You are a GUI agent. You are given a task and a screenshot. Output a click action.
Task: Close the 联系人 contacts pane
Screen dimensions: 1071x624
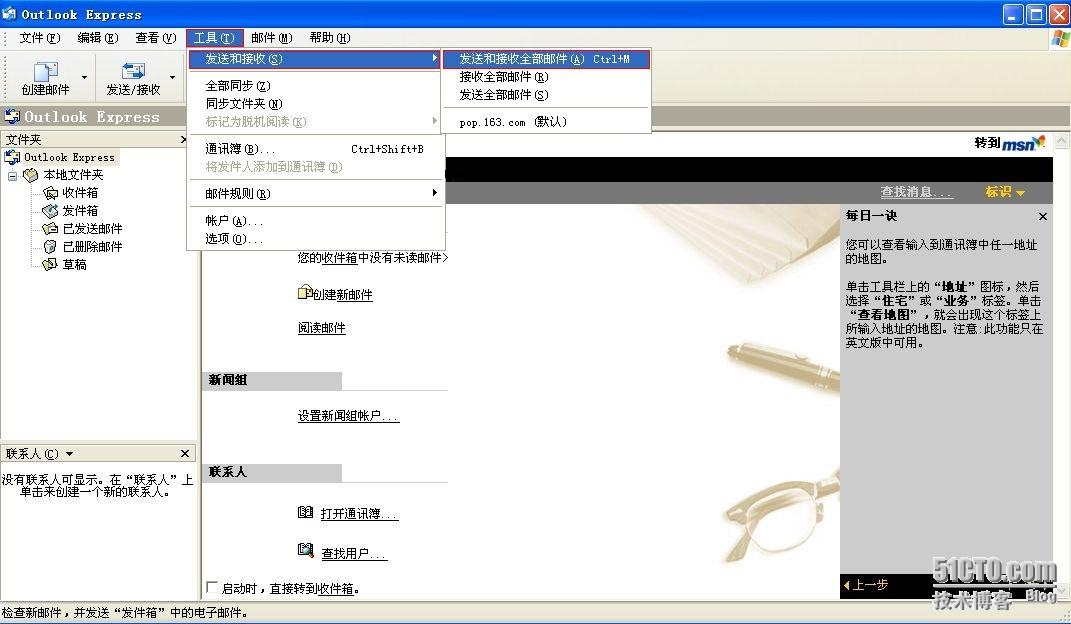(x=184, y=453)
